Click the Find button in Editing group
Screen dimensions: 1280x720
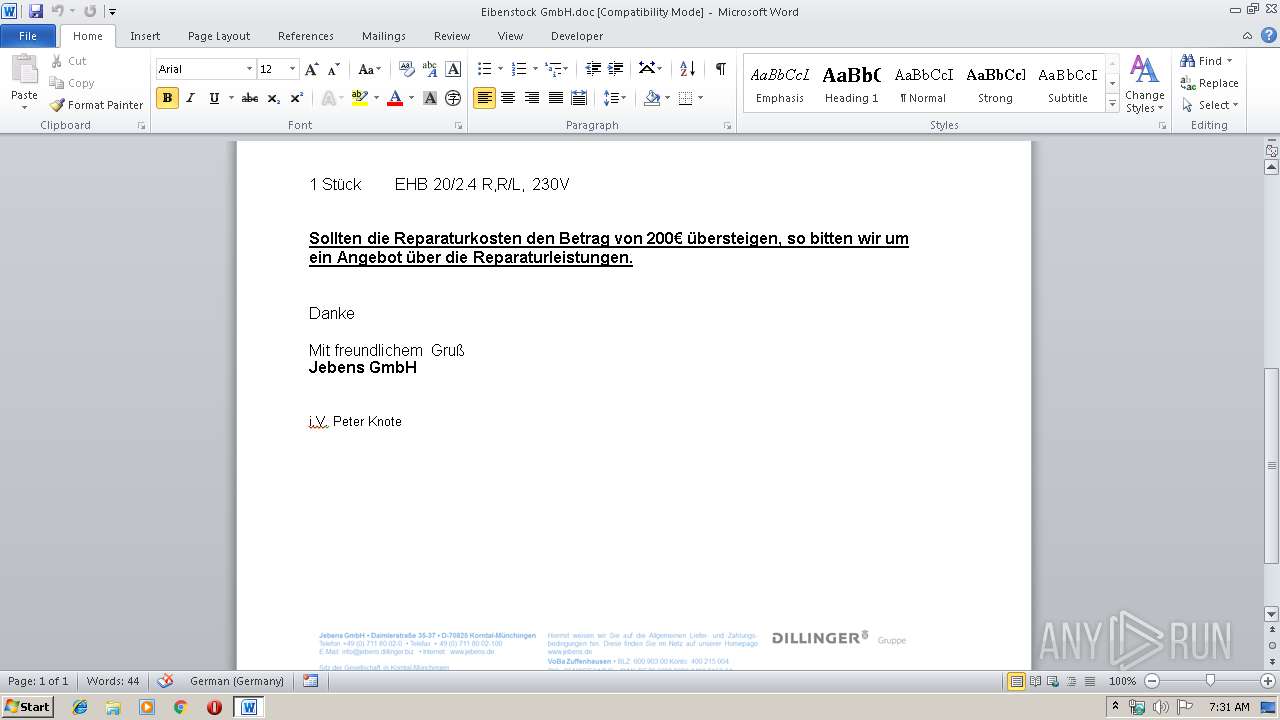click(1206, 61)
